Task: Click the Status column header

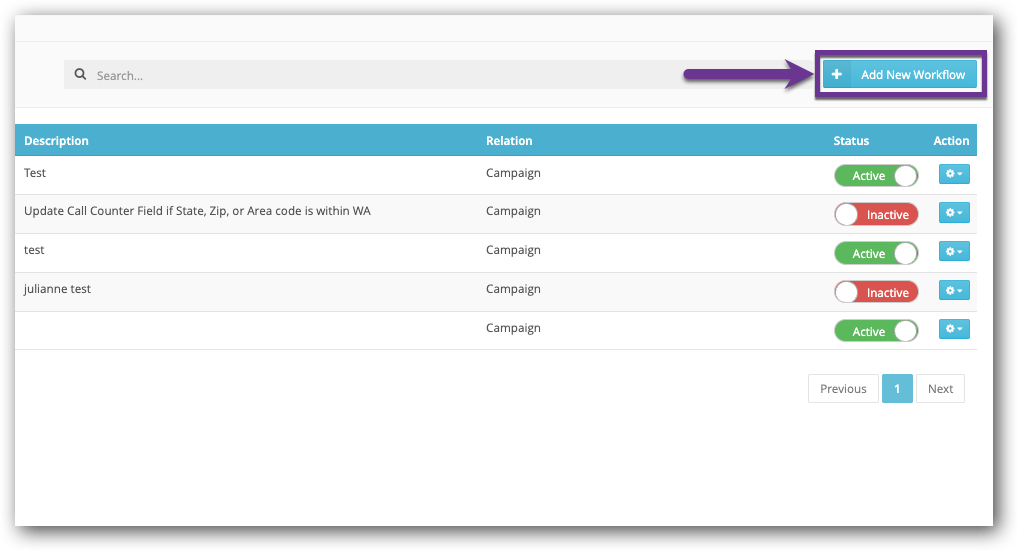Action: [x=851, y=141]
